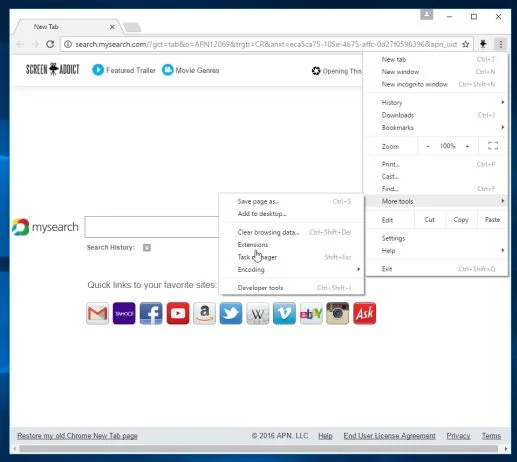Click the Copy button in Edit row
Image resolution: width=517 pixels, height=462 pixels.
(x=461, y=220)
